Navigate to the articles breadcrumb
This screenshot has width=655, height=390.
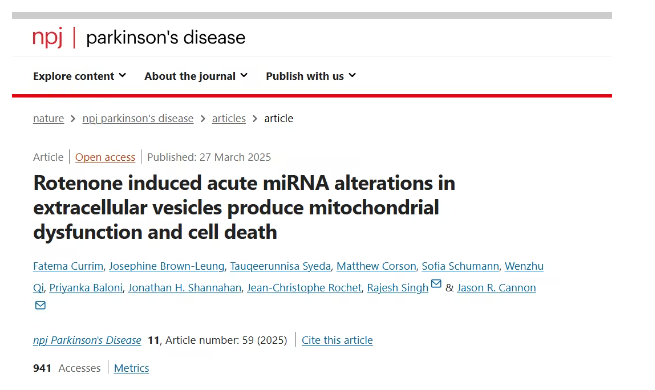[228, 119]
